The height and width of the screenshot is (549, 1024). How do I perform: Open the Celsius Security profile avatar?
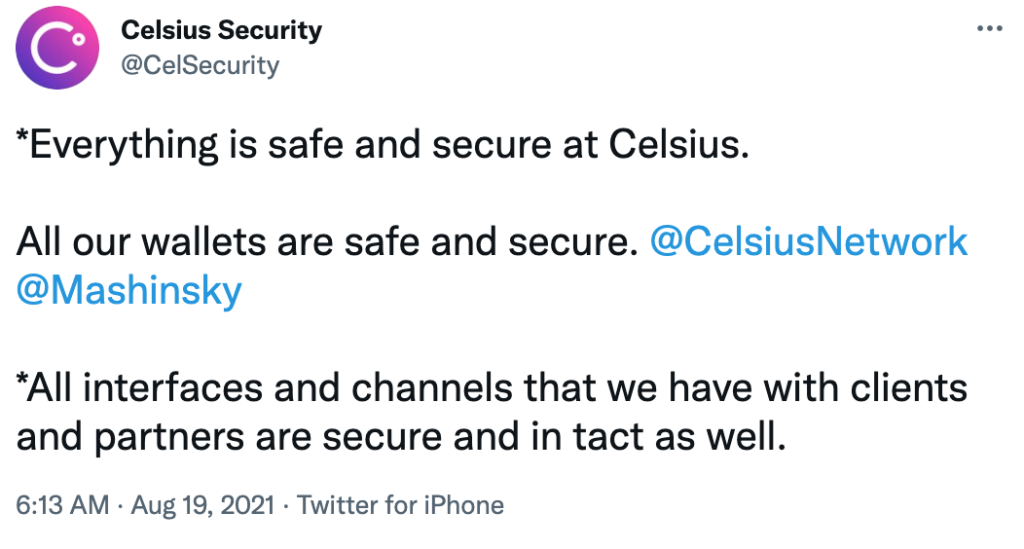point(57,48)
